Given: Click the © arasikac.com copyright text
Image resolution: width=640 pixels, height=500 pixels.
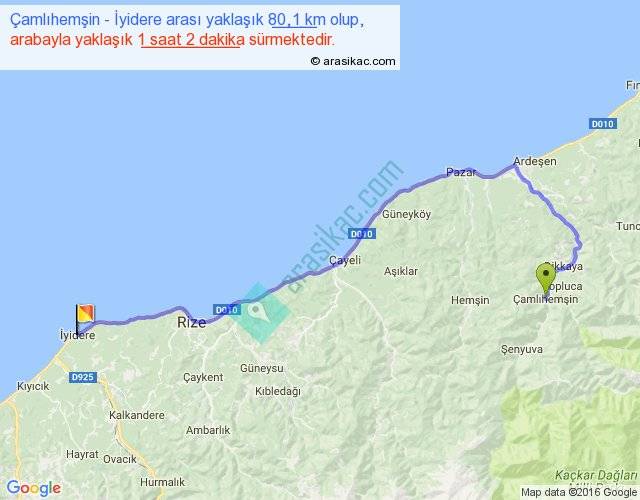Looking at the screenshot, I should [353, 61].
